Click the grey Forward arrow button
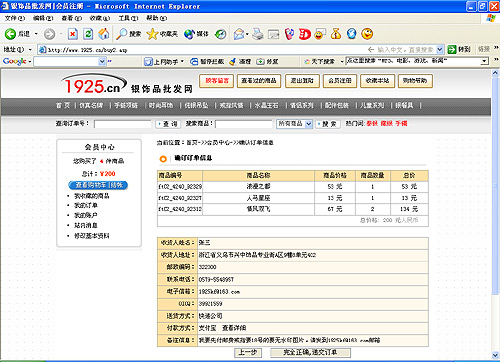 click(49, 34)
